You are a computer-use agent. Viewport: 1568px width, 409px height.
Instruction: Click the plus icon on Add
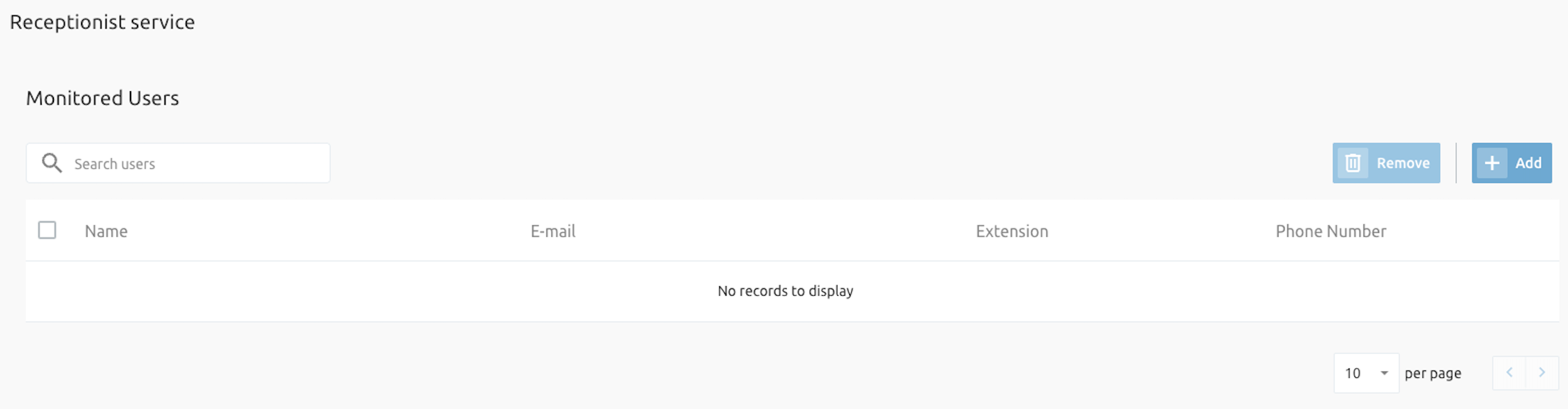[1492, 163]
